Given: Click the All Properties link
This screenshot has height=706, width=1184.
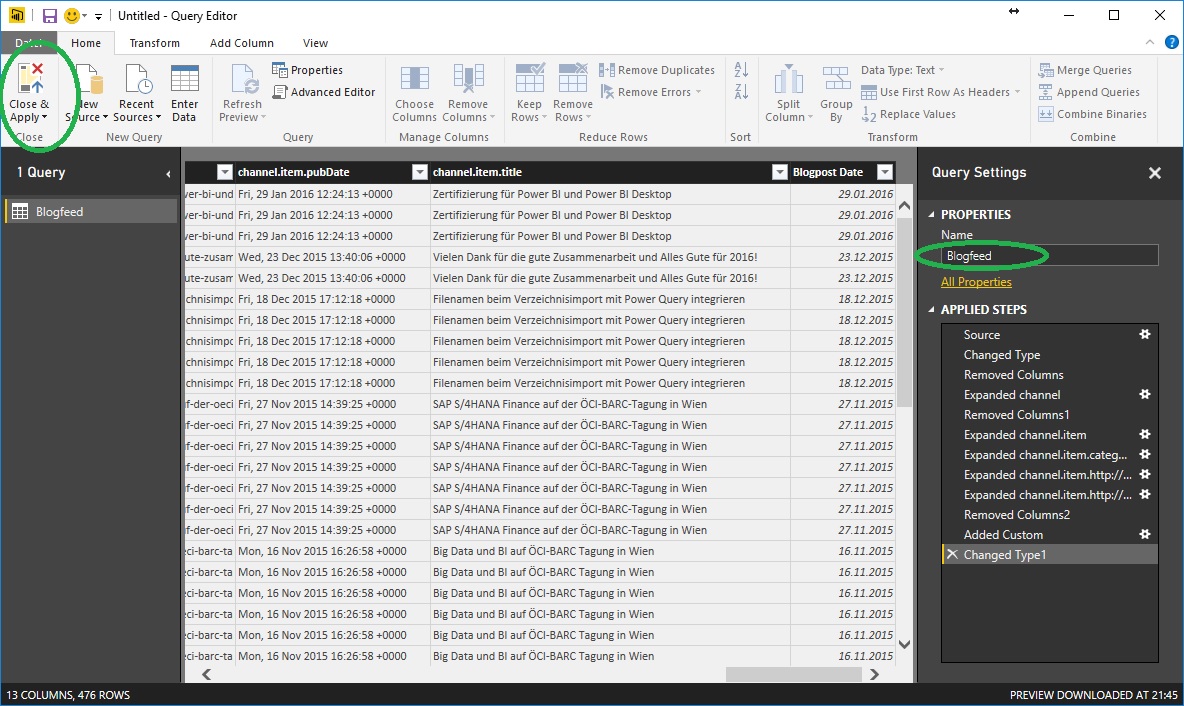Looking at the screenshot, I should 976,282.
